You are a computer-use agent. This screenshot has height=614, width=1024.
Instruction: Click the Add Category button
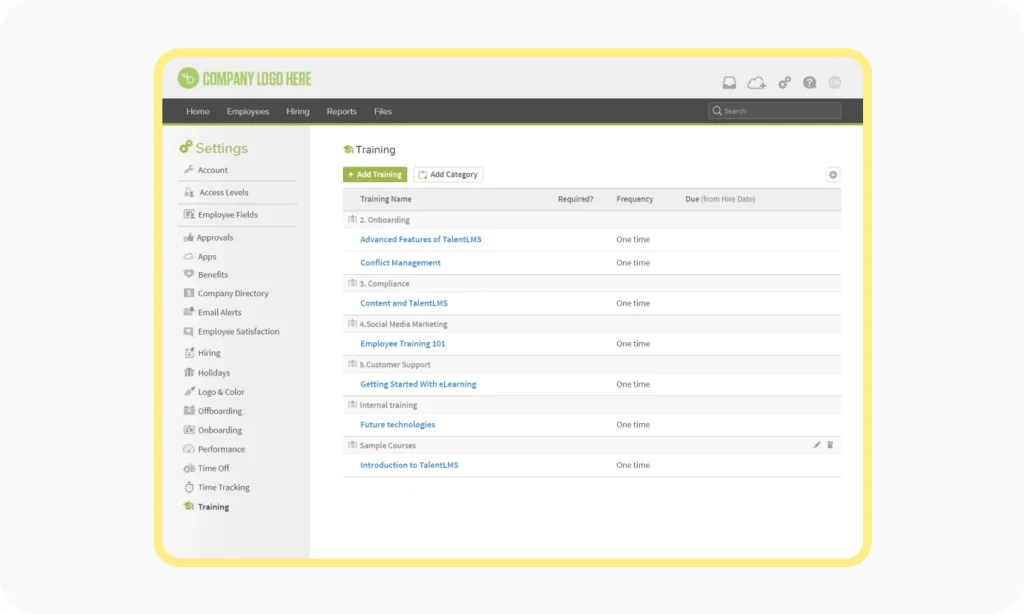[448, 174]
